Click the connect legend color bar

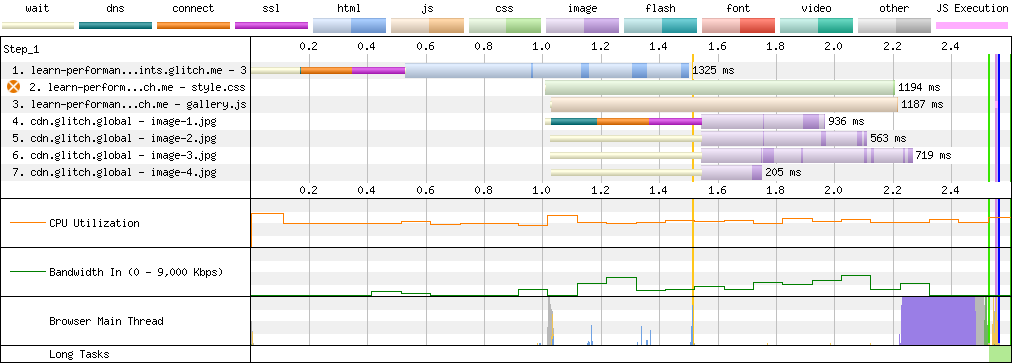pos(194,25)
